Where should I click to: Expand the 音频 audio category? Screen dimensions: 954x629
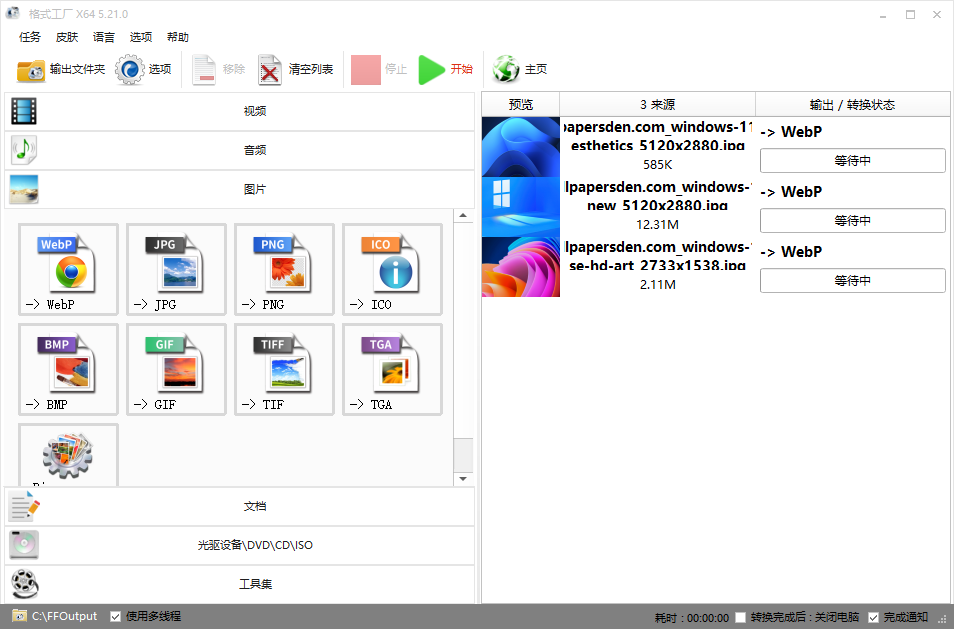pyautogui.click(x=255, y=149)
